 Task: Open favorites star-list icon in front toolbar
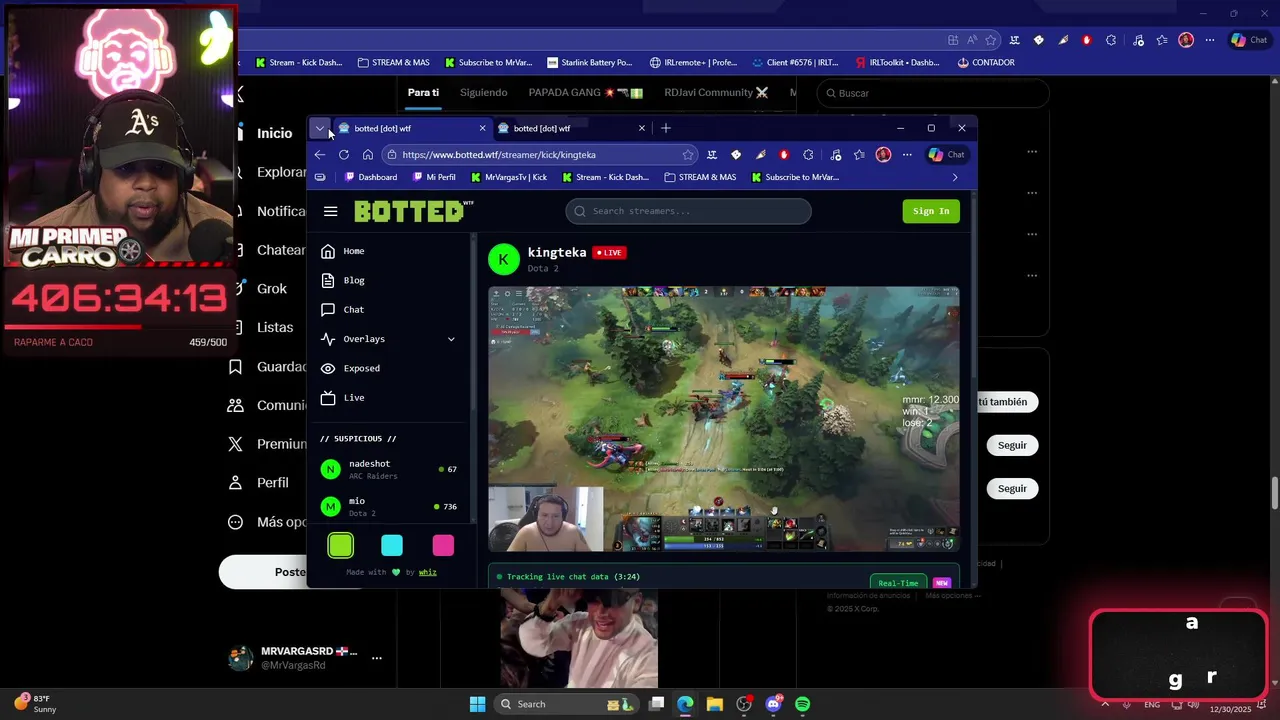pyautogui.click(x=859, y=155)
